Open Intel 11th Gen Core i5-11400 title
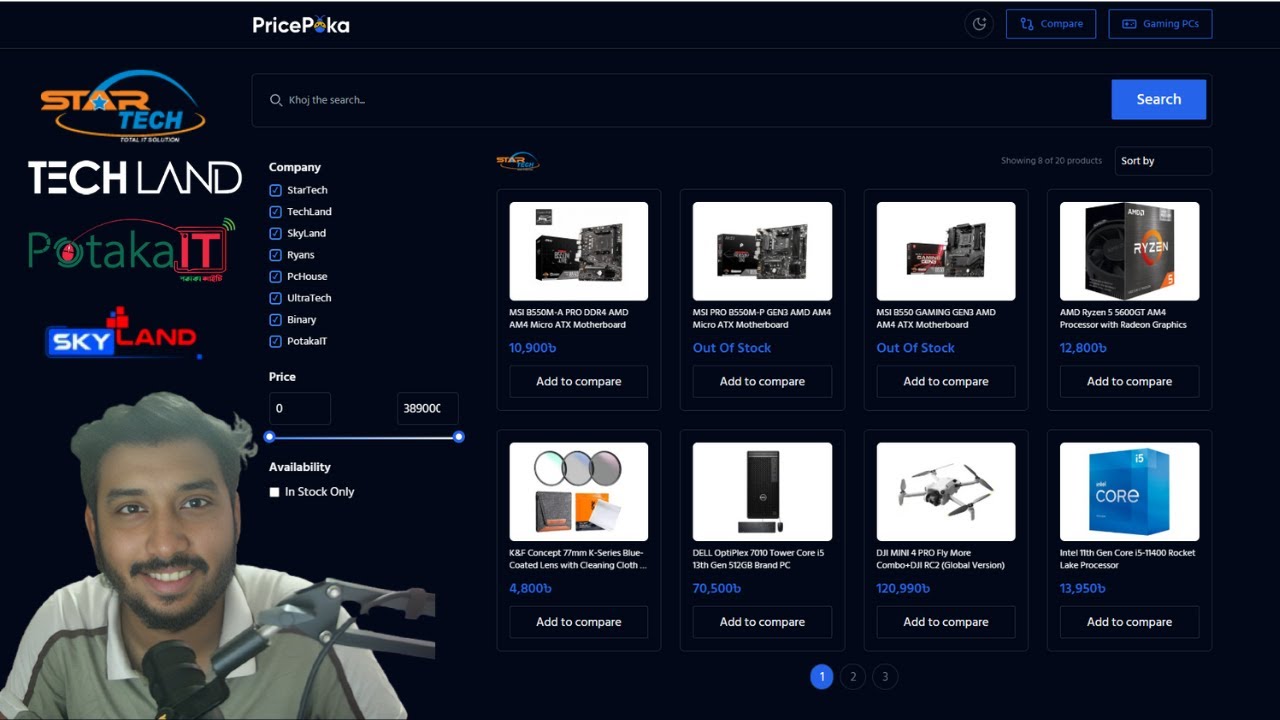Image resolution: width=1280 pixels, height=720 pixels. click(x=1128, y=559)
